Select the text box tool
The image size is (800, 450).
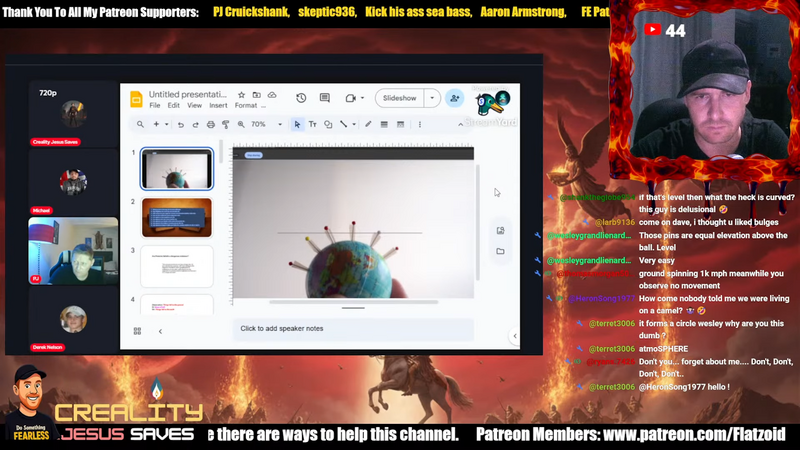(313, 124)
